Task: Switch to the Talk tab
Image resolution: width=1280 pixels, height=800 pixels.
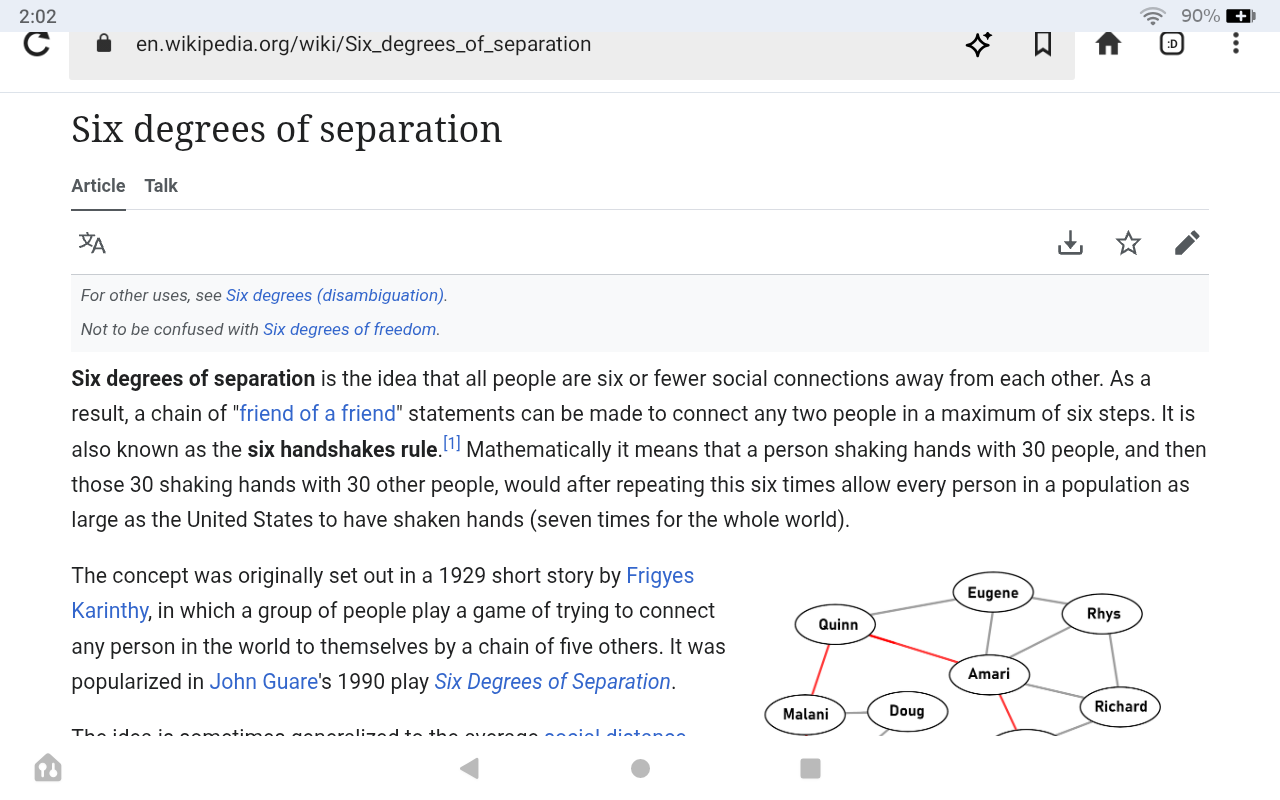Action: (x=161, y=186)
